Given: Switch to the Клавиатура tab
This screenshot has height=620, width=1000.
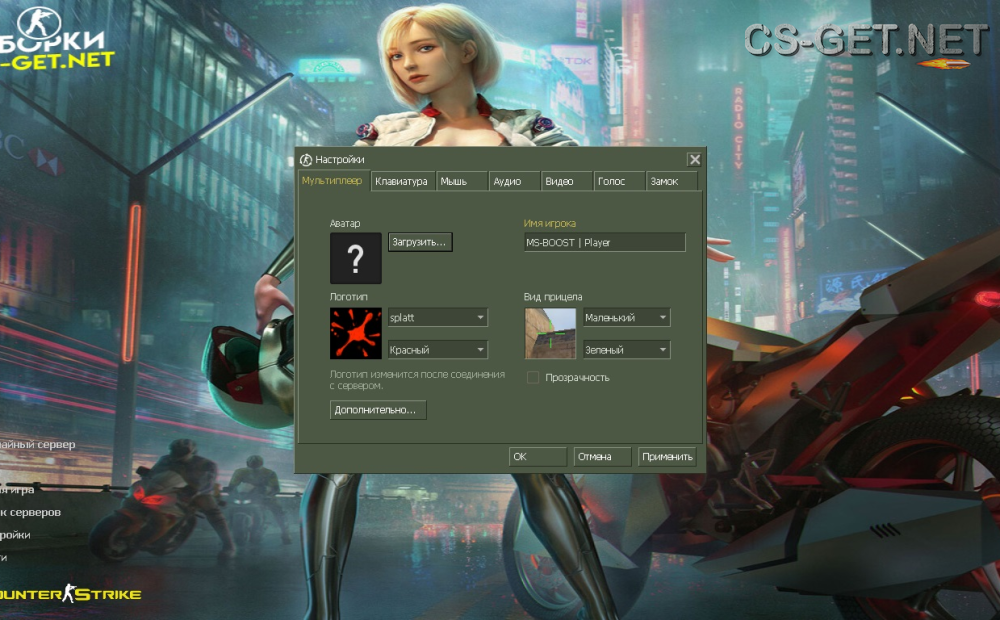Looking at the screenshot, I should [402, 180].
